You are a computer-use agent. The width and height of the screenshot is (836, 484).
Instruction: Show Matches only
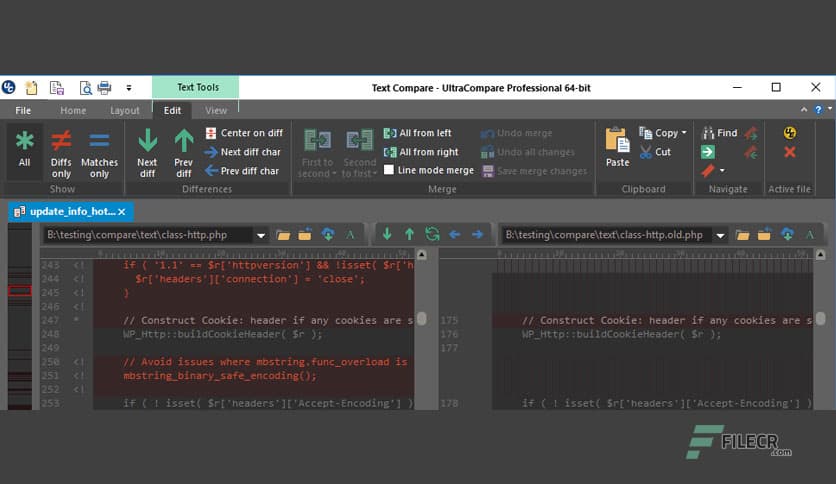pos(99,154)
